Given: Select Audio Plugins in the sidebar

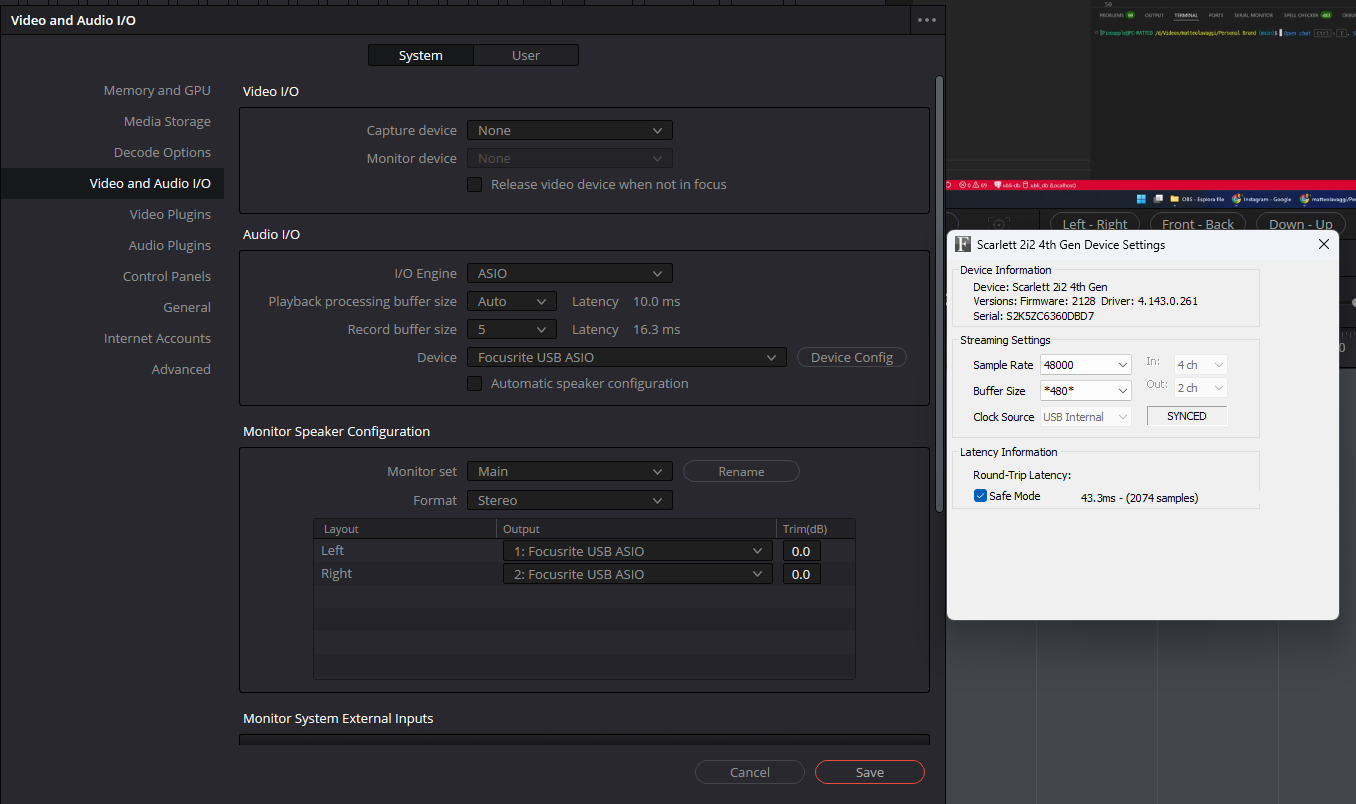Looking at the screenshot, I should click(169, 245).
